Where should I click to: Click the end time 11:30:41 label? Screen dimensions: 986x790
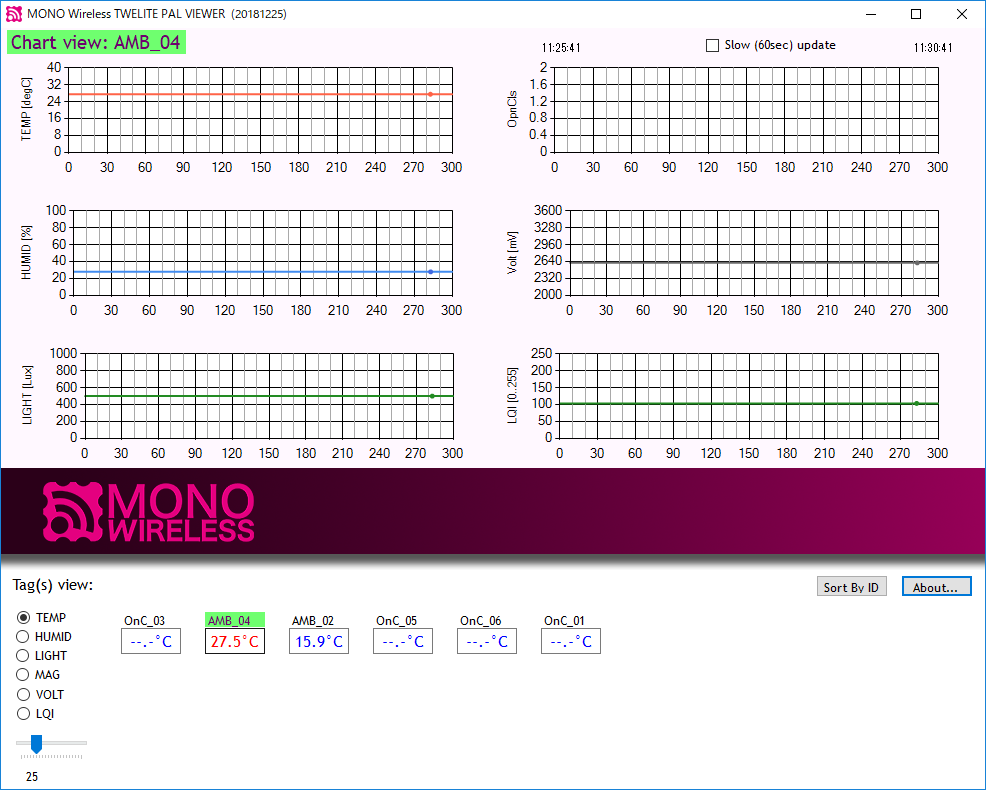pyautogui.click(x=933, y=48)
